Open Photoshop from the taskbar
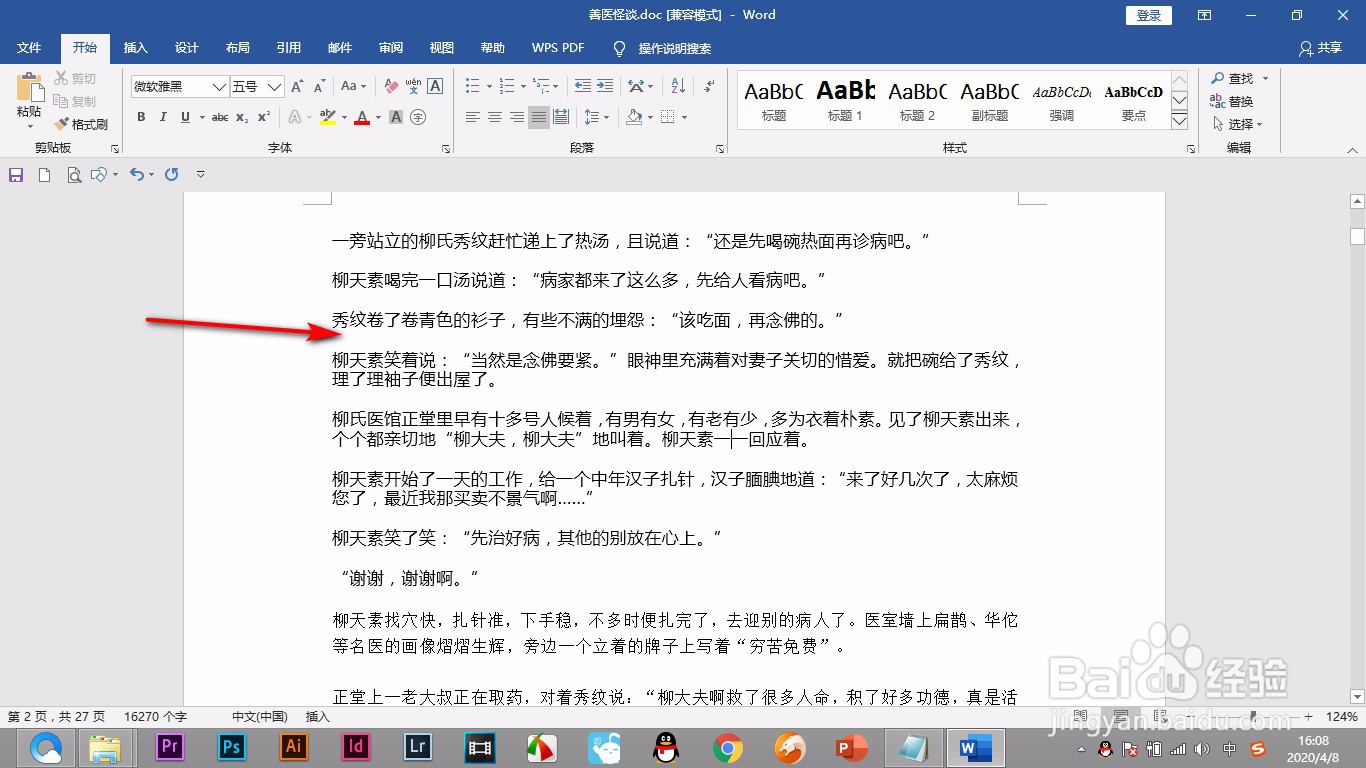This screenshot has height=768, width=1366. click(x=232, y=746)
